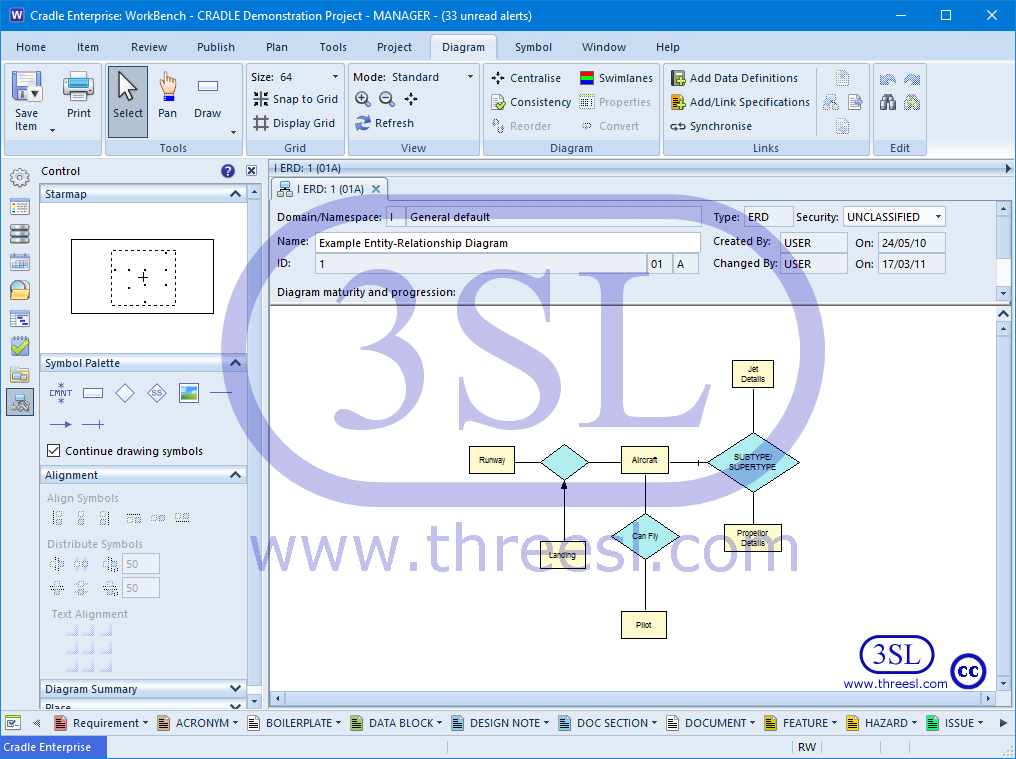
Task: Click the Synchronise links button
Action: point(711,126)
